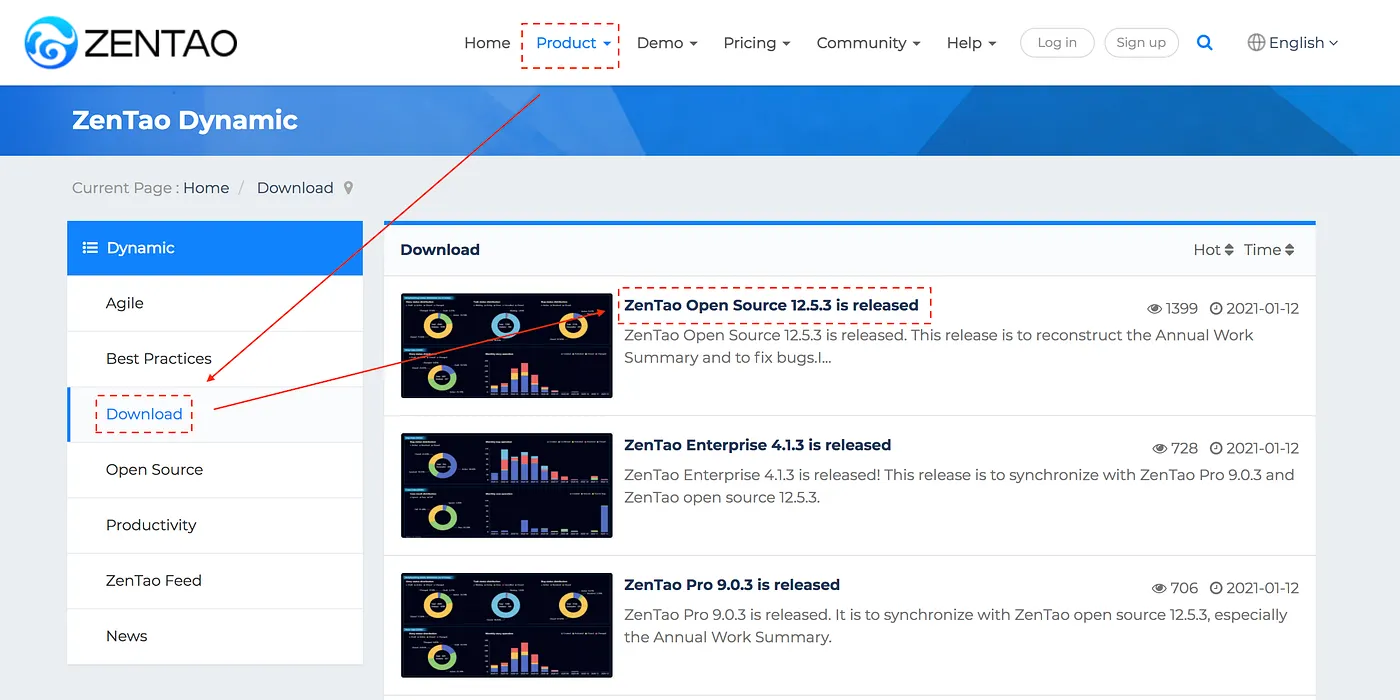1400x700 pixels.
Task: Click the Open Source 12.5.3 article thumbnail
Action: click(x=507, y=346)
